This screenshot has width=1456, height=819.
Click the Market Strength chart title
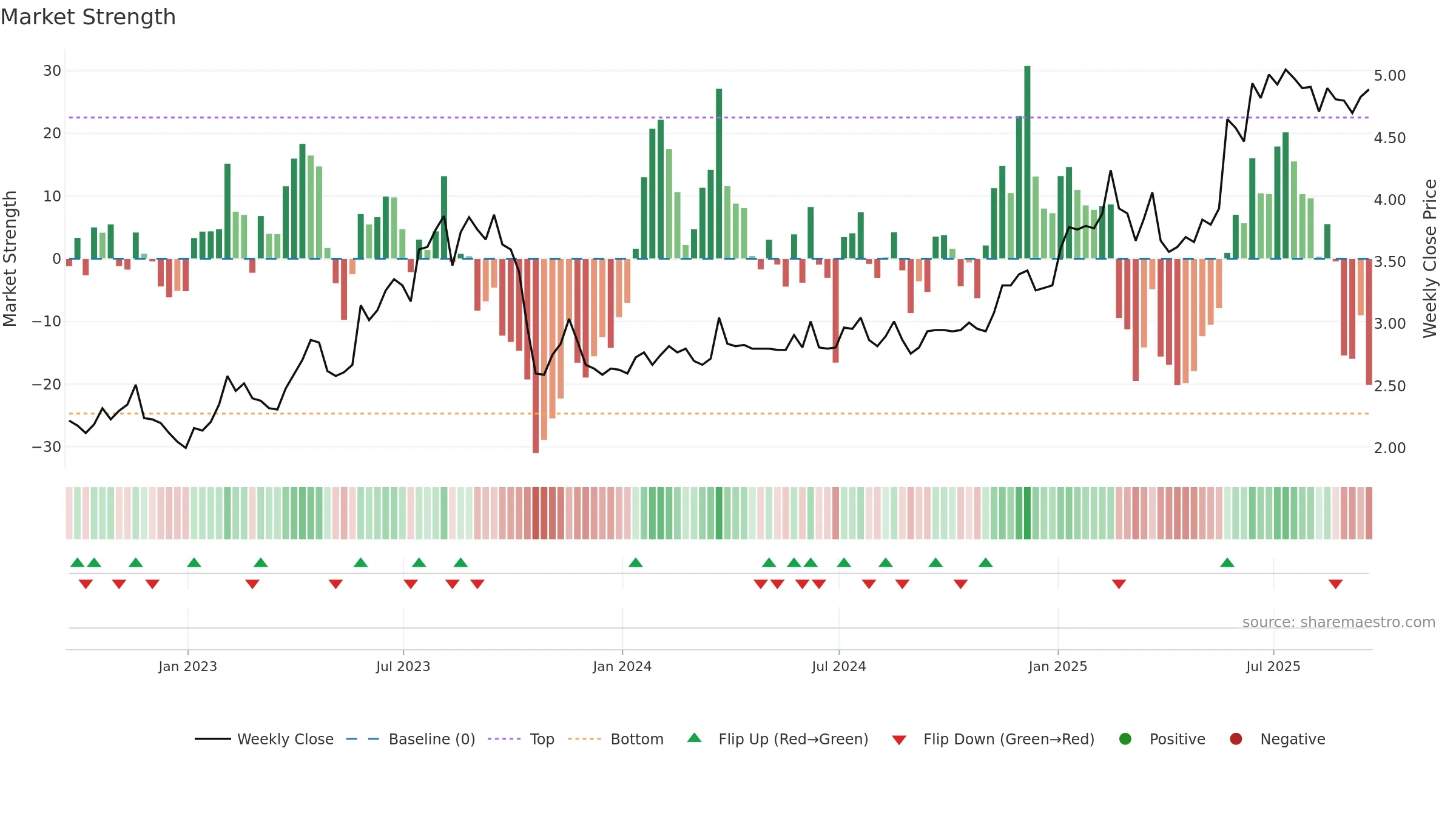tap(88, 17)
